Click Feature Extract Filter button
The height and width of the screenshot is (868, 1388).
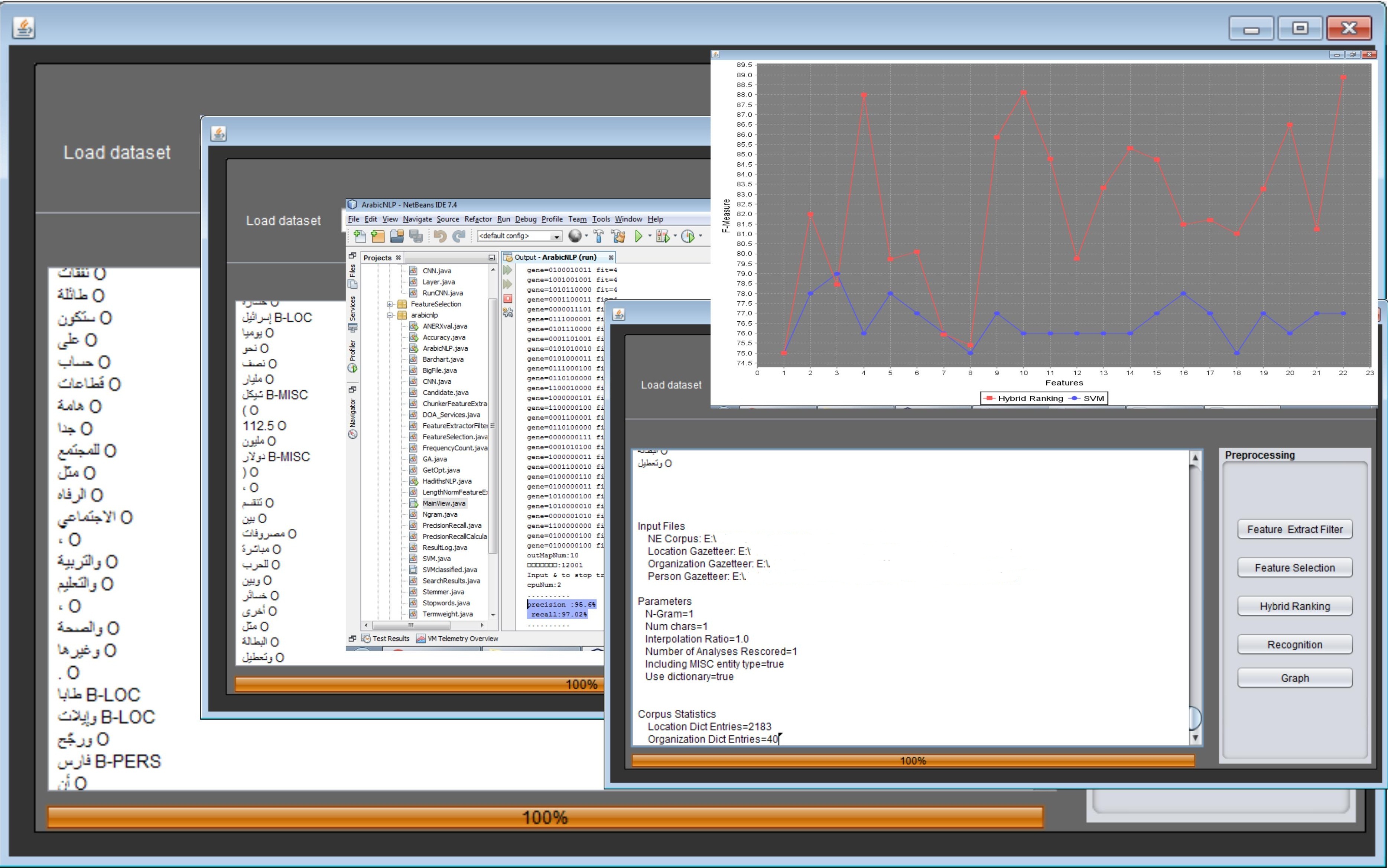[x=1294, y=529]
